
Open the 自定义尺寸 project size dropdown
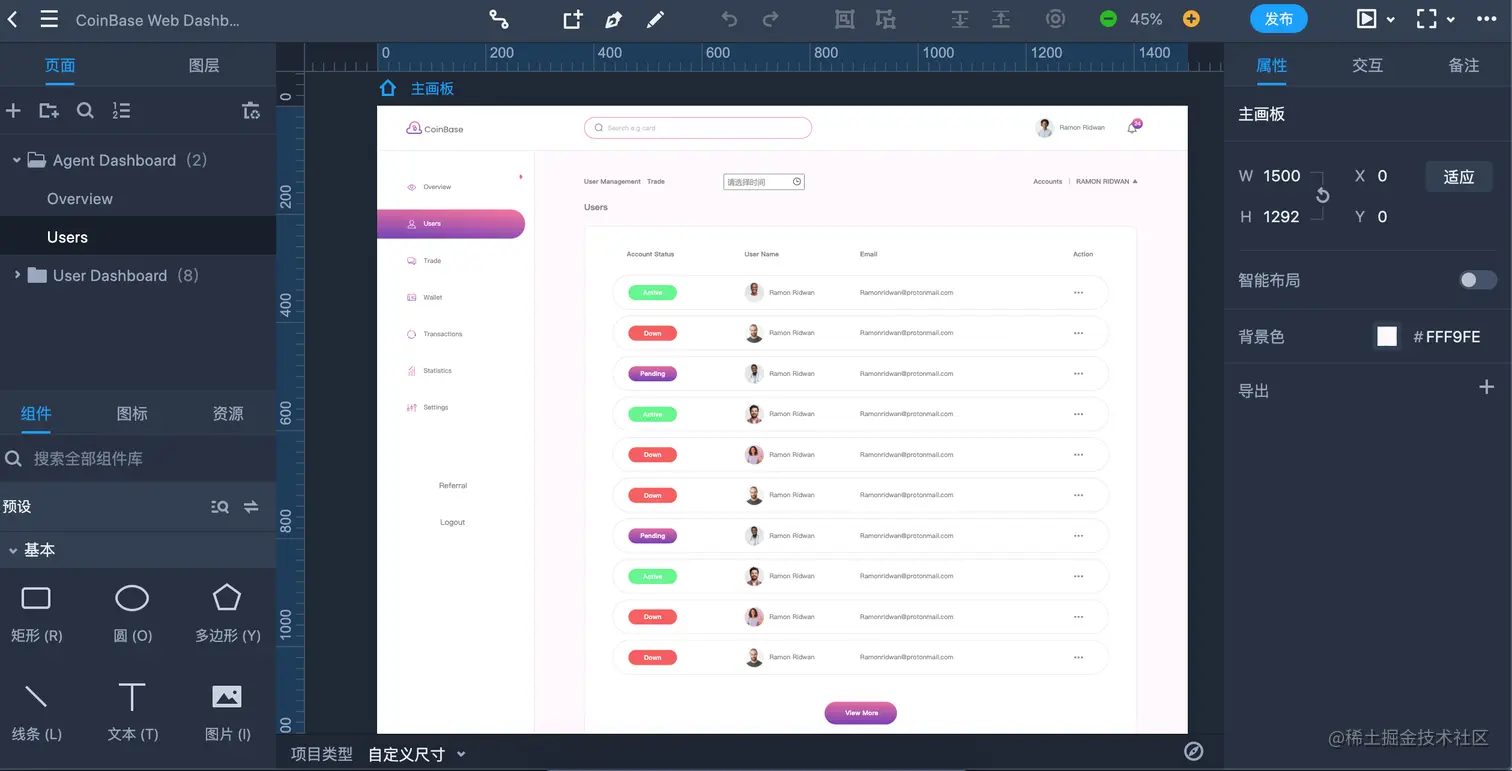[x=416, y=754]
